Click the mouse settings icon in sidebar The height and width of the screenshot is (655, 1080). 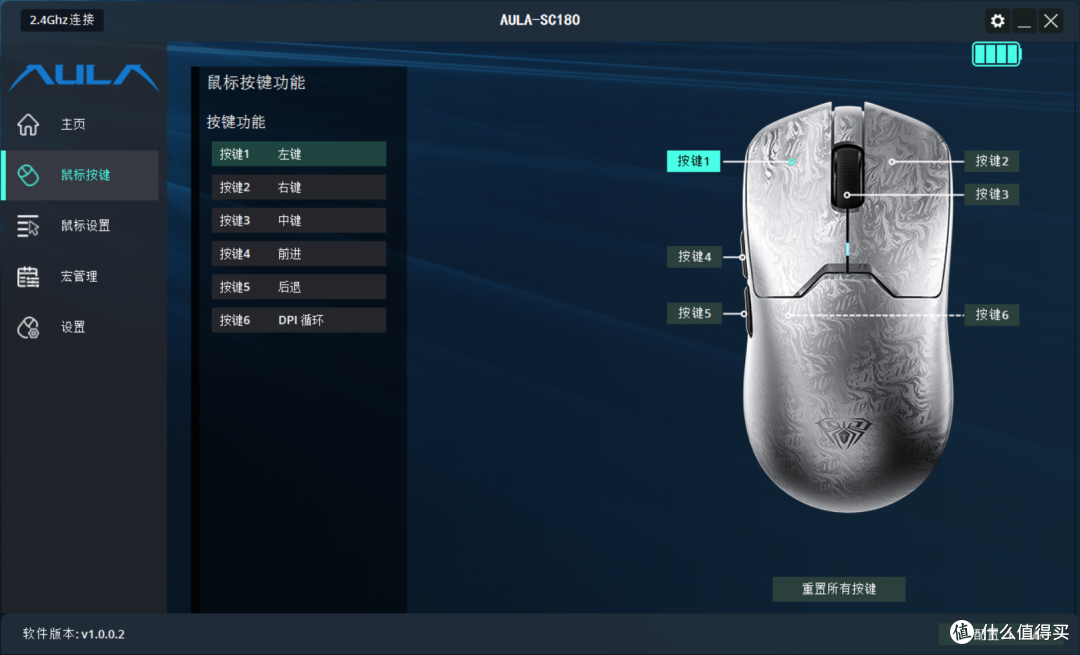pos(28,226)
